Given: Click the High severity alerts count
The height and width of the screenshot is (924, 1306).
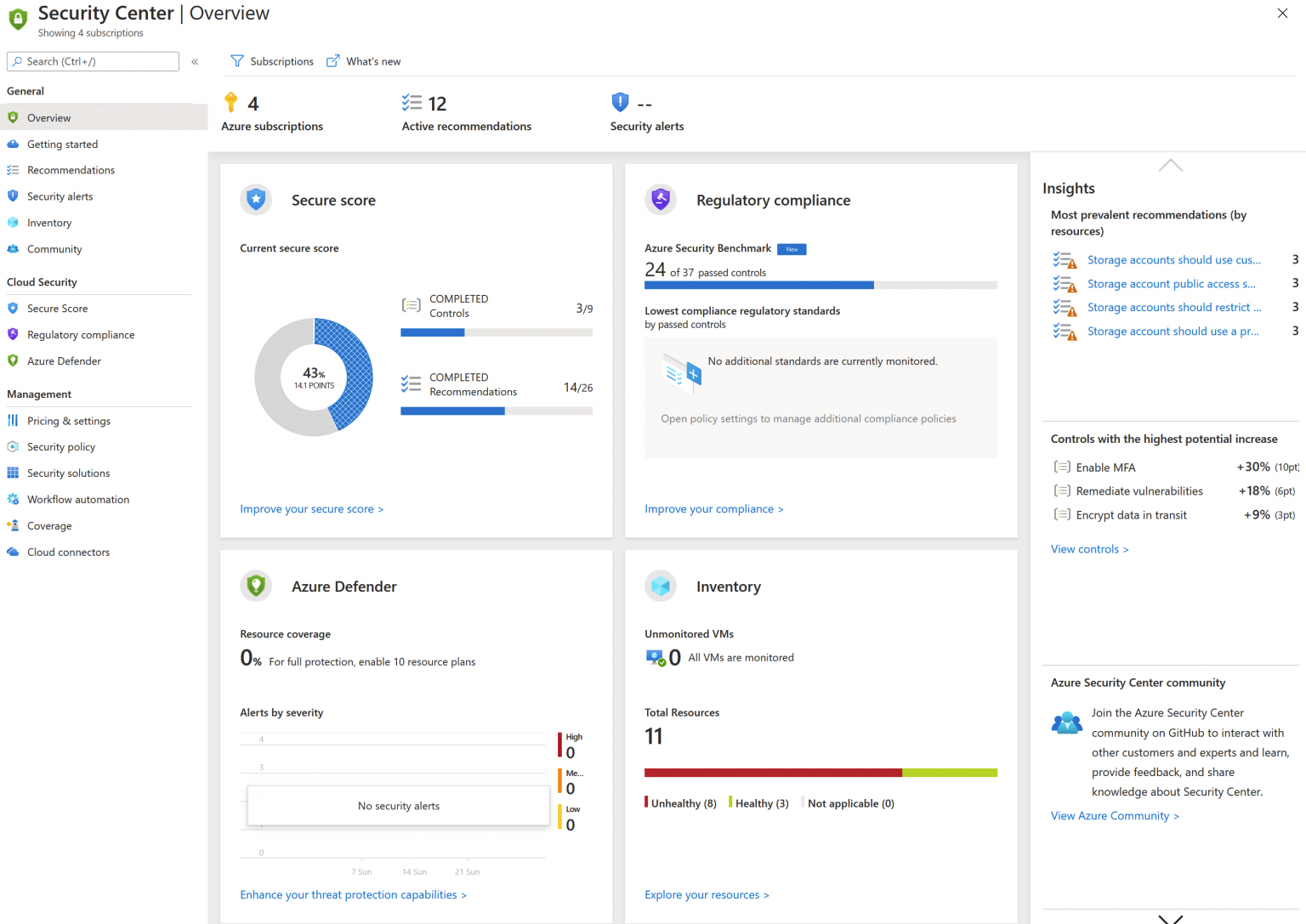Looking at the screenshot, I should [x=571, y=753].
